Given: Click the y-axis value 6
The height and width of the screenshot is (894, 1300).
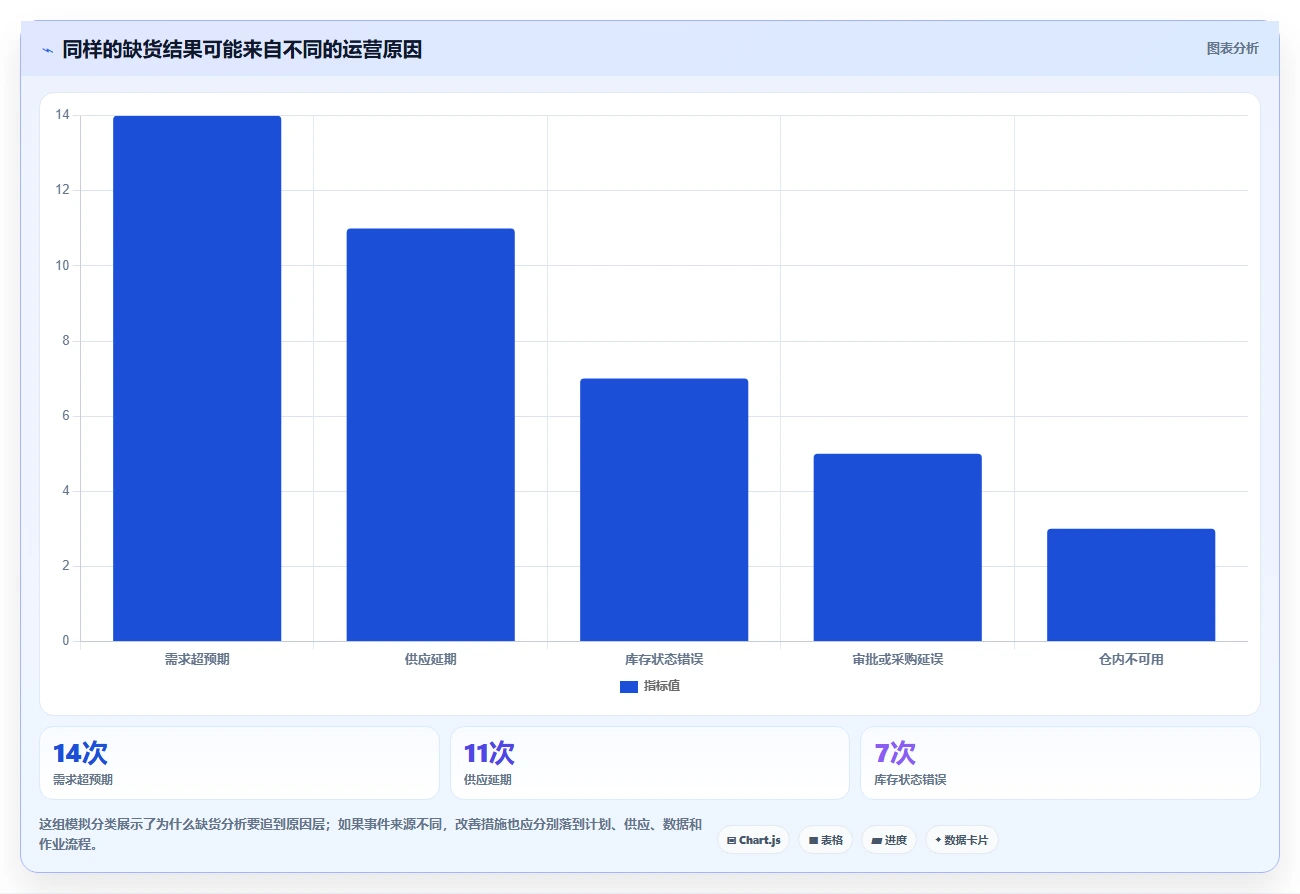Looking at the screenshot, I should pyautogui.click(x=66, y=416).
